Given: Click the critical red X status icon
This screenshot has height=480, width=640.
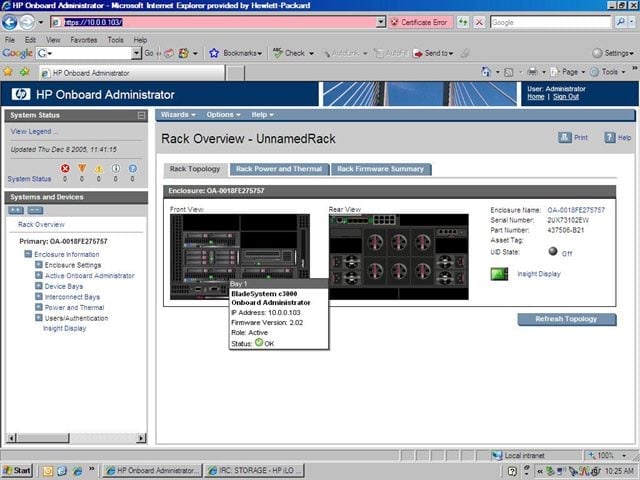Looking at the screenshot, I should coord(65,168).
